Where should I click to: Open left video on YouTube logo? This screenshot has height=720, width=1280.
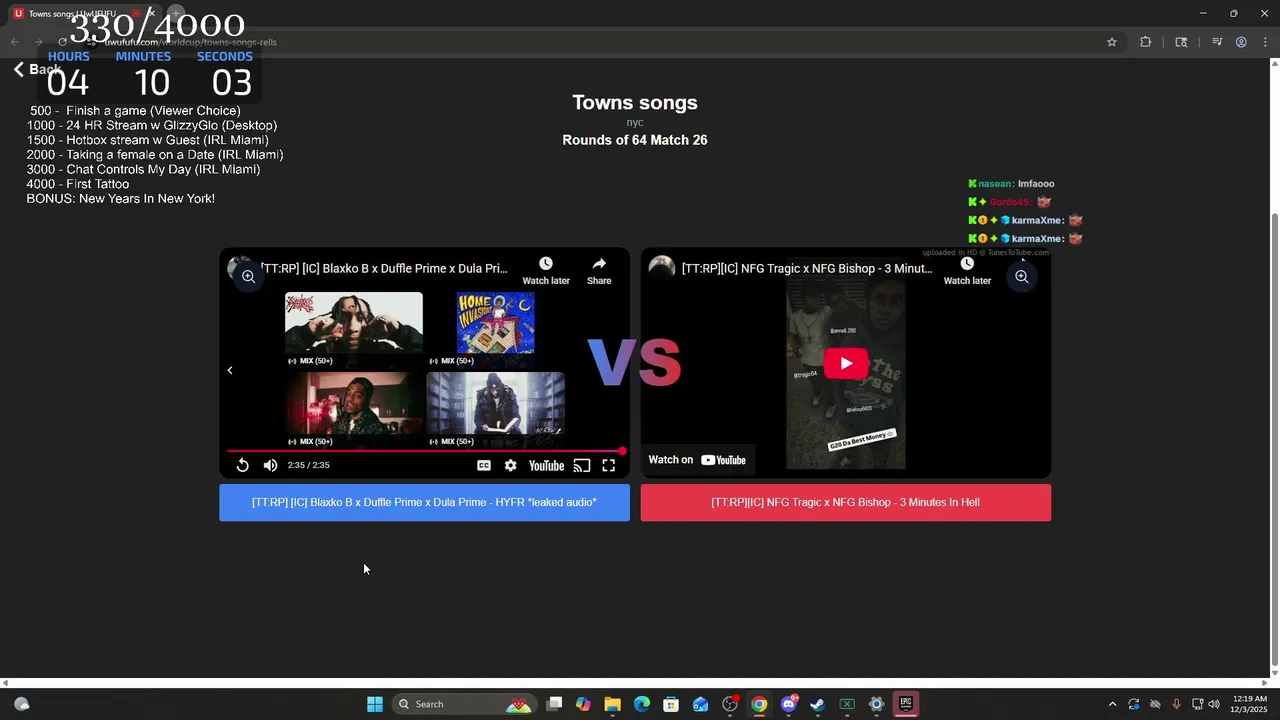pyautogui.click(x=546, y=465)
